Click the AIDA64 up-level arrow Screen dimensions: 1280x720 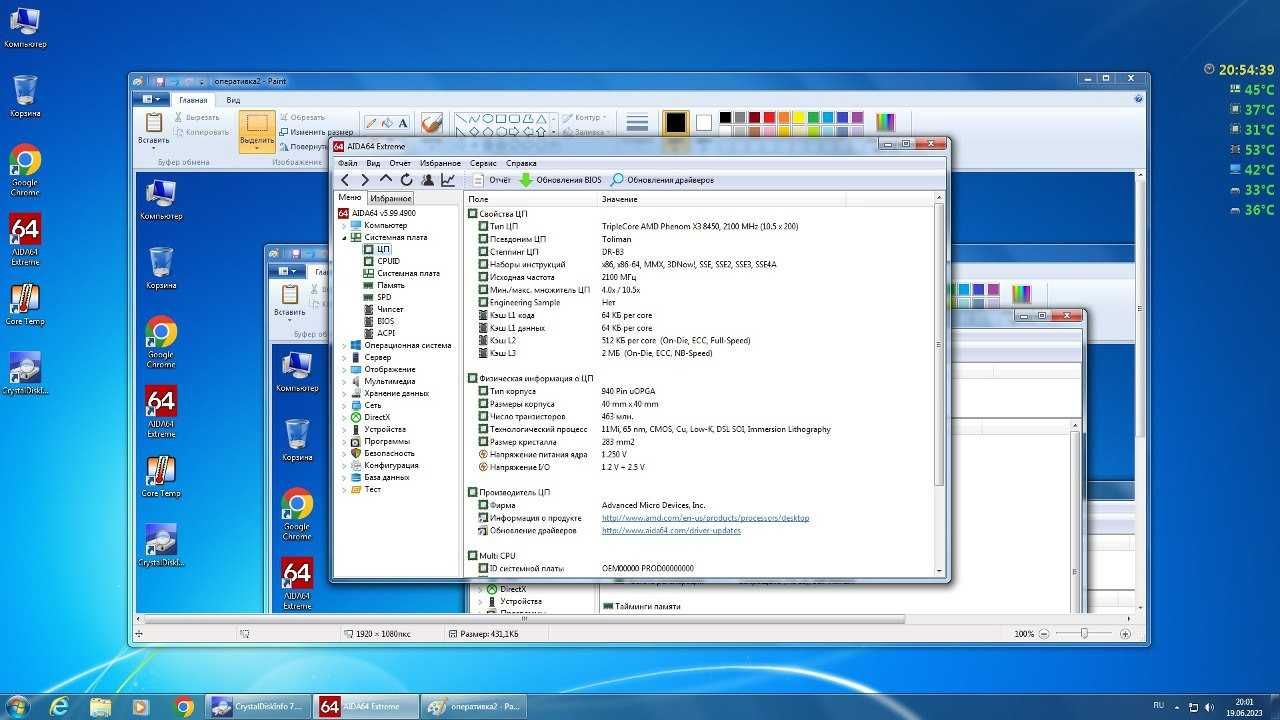386,180
